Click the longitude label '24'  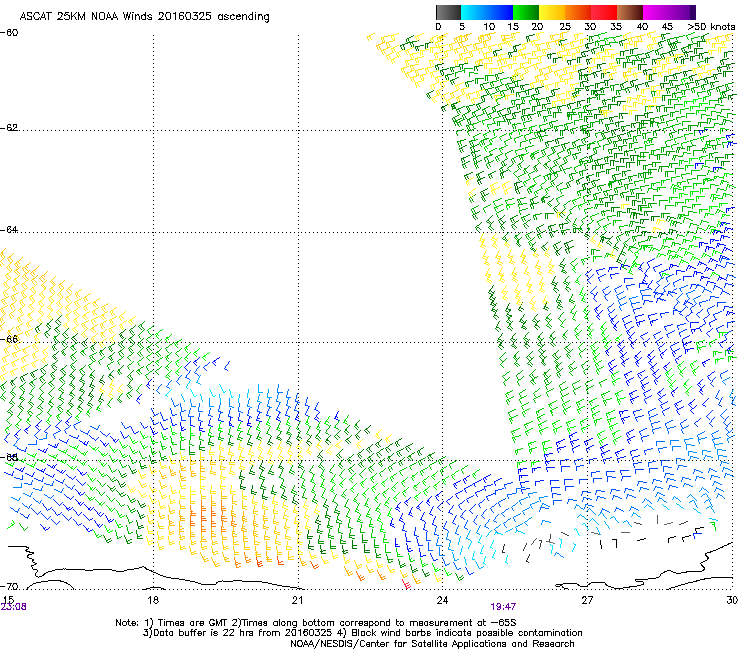tap(442, 600)
